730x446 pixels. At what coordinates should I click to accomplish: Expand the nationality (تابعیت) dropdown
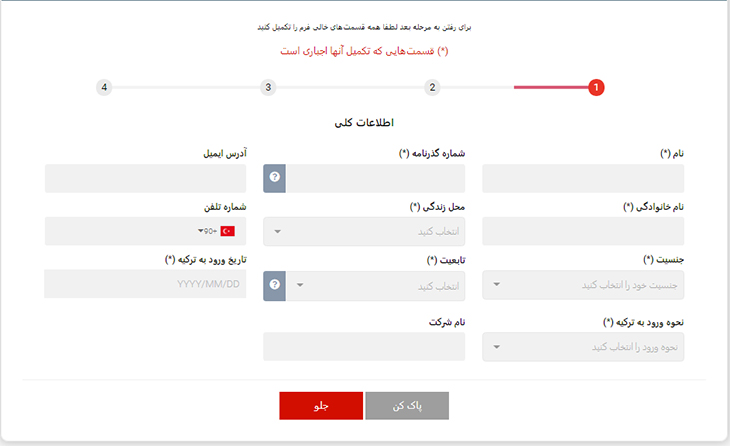pos(375,286)
